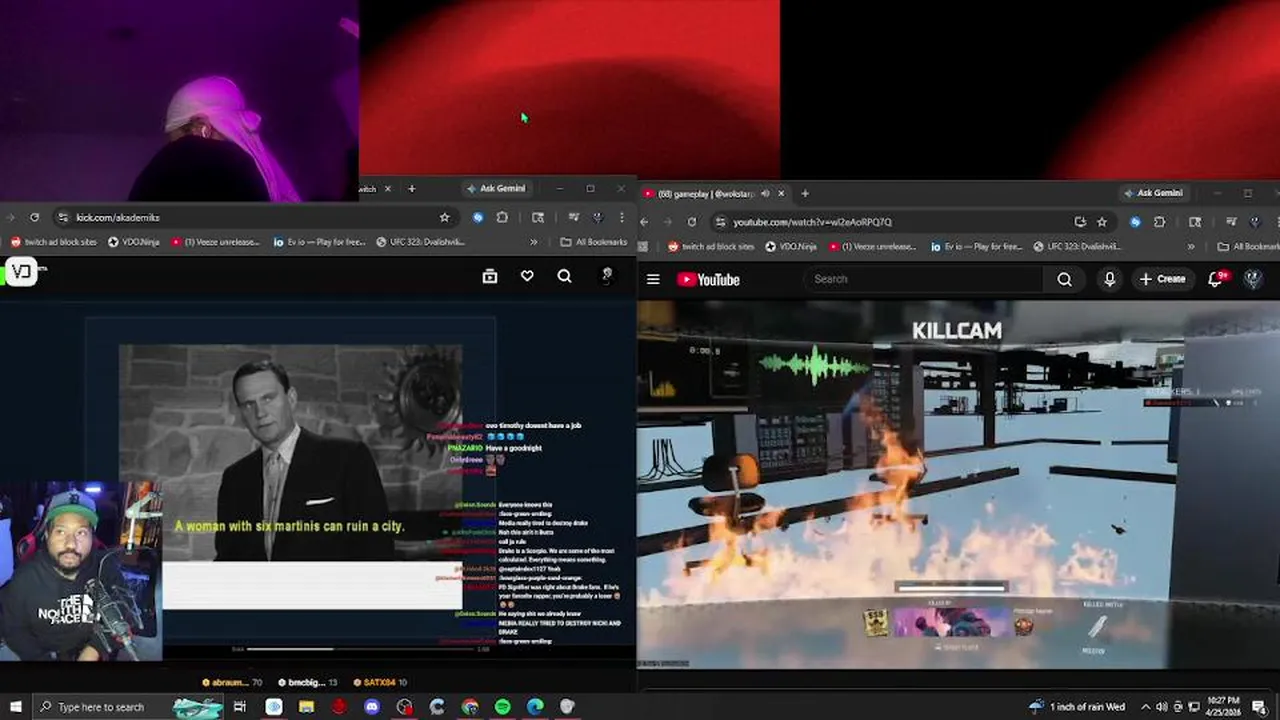Open twitch ad block sites bookmark in Kick window
This screenshot has height=720, width=1280.
click(53, 242)
